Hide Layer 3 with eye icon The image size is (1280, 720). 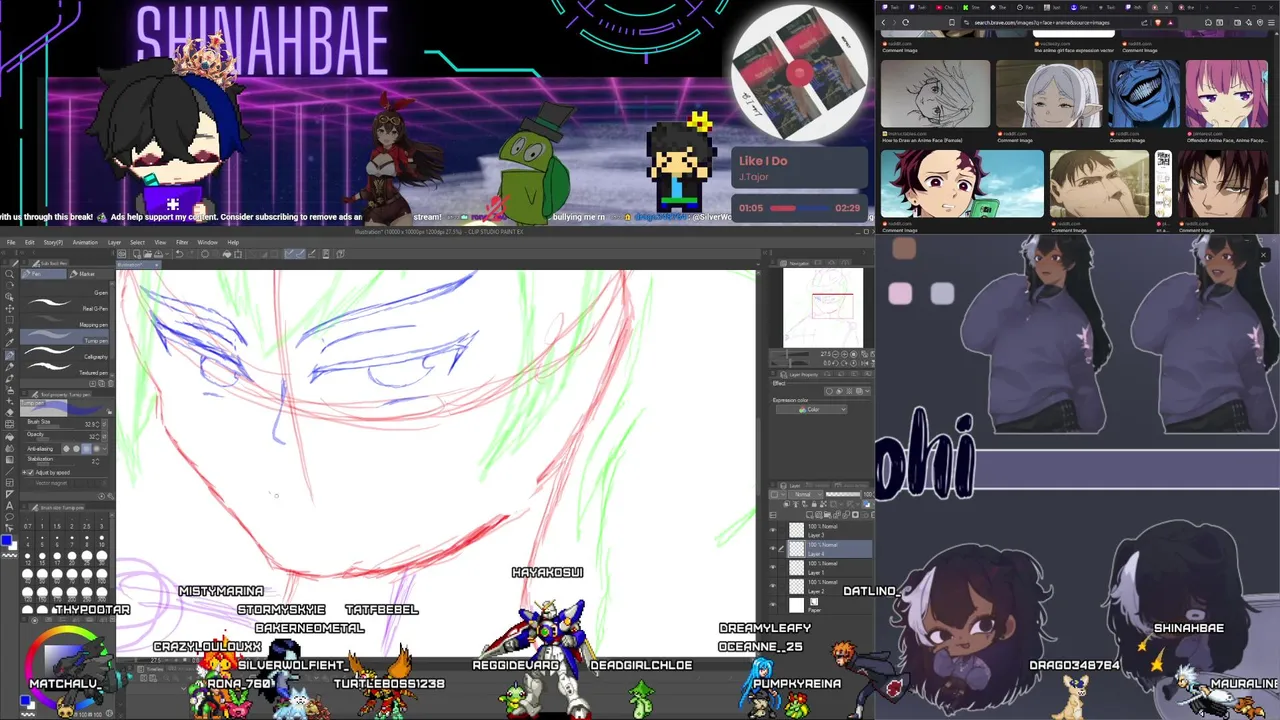coord(773,530)
